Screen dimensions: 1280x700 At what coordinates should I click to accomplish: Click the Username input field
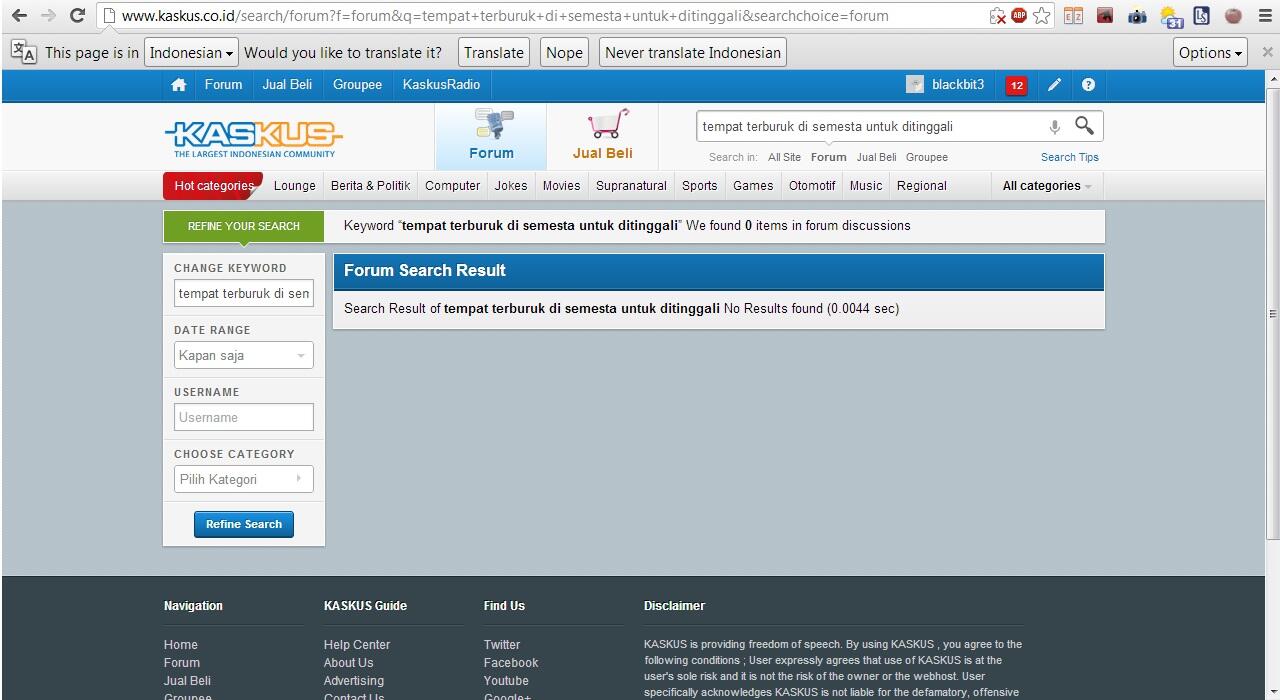pos(243,417)
